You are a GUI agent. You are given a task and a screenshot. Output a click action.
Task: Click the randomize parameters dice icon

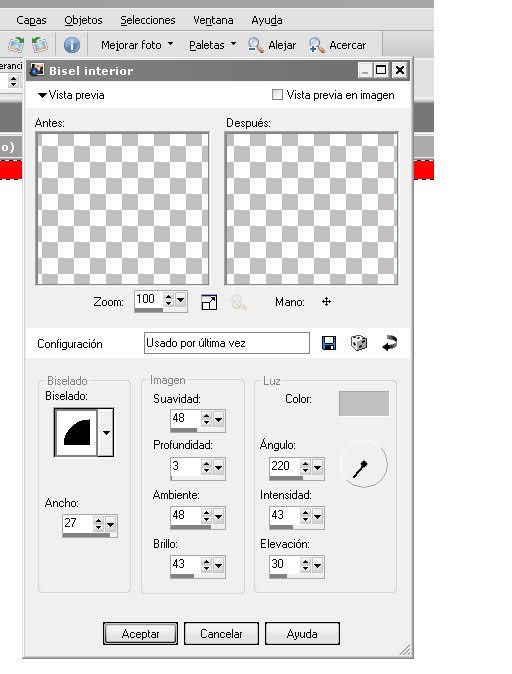click(x=359, y=343)
